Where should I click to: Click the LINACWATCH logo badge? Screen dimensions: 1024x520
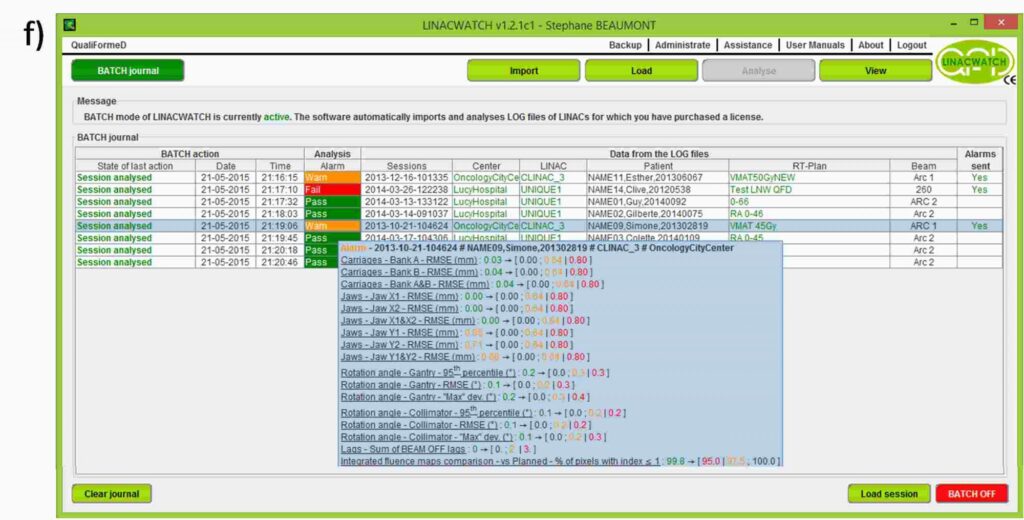tap(975, 63)
